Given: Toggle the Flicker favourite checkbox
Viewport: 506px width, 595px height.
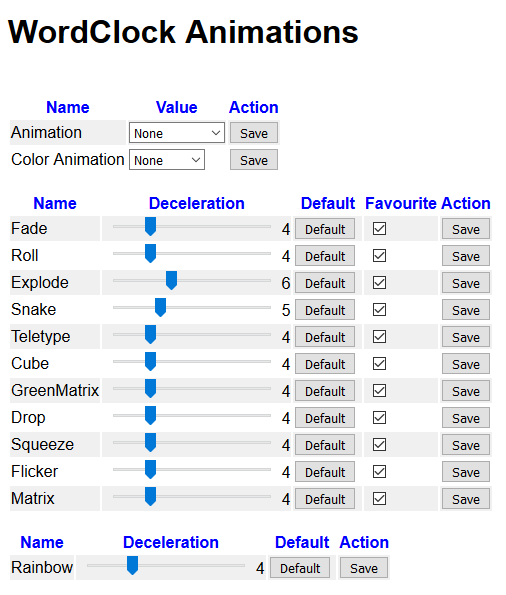Looking at the screenshot, I should click(x=379, y=472).
